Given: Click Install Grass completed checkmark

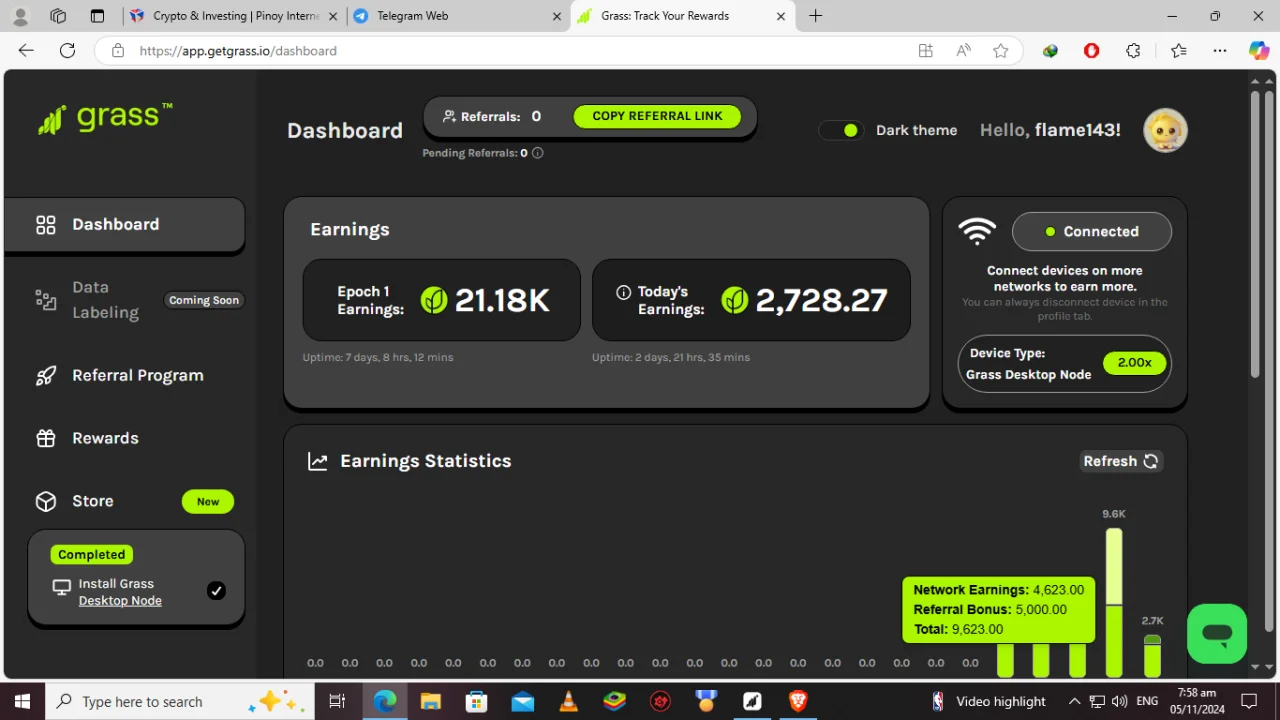Looking at the screenshot, I should pyautogui.click(x=216, y=591).
